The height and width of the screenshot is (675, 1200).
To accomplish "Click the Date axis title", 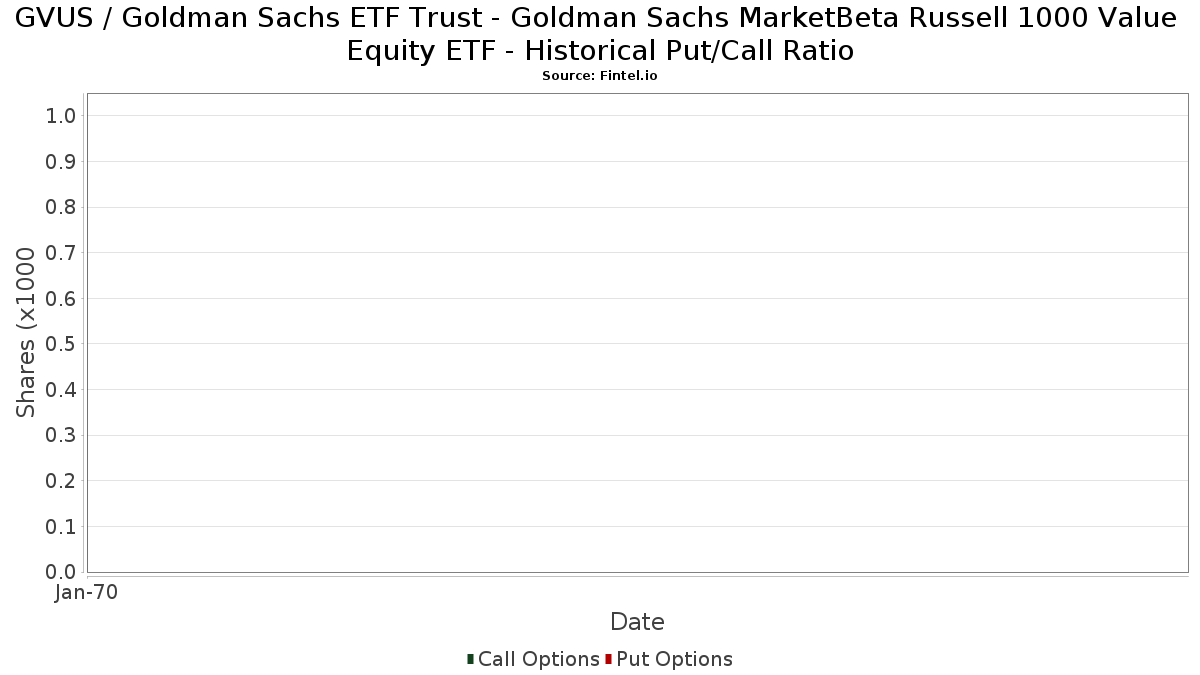I will pyautogui.click(x=637, y=622).
